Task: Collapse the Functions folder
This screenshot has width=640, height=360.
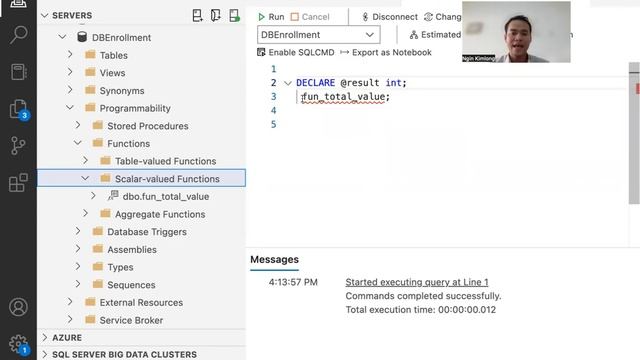Action: (x=78, y=143)
